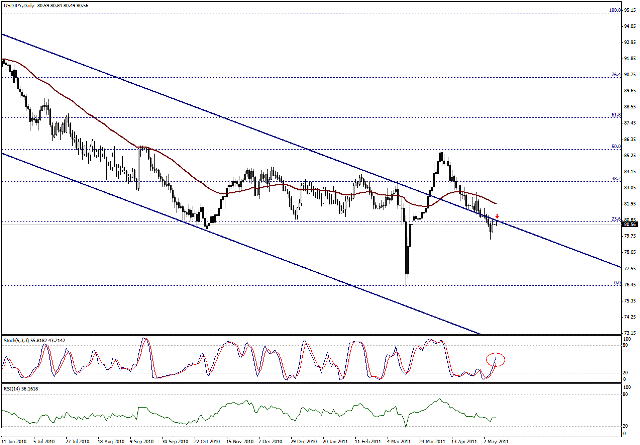Click the 100 level on Stochastic scale
640x445 pixels.
[x=625, y=341]
